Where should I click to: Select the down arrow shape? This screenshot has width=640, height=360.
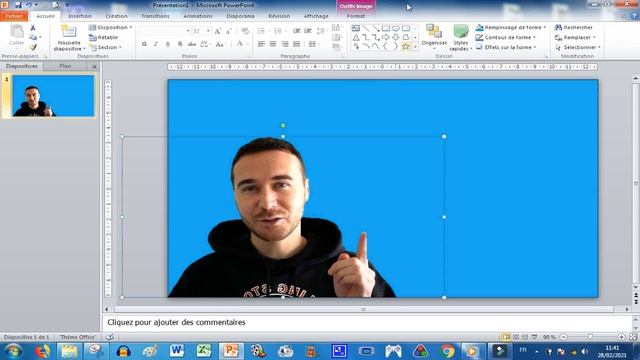tap(396, 37)
